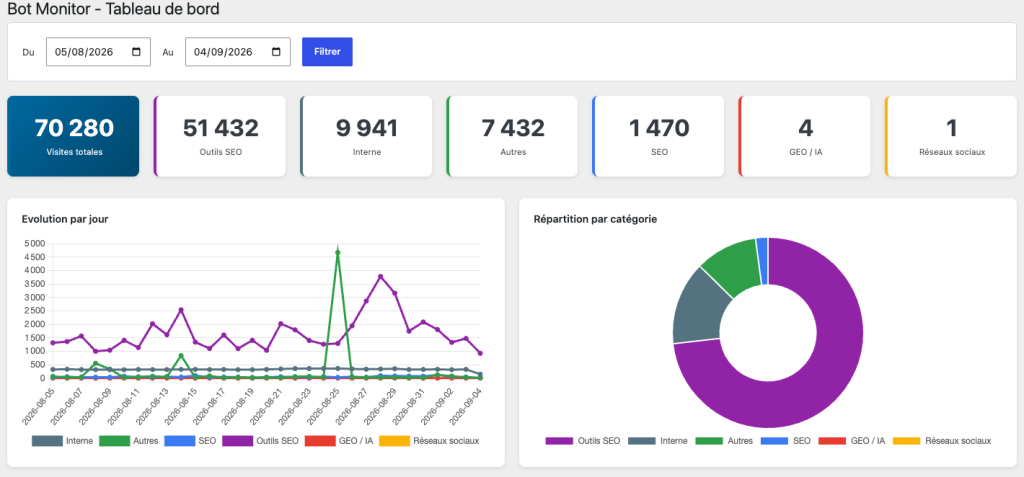Select the Visites totales 70 280 card
The height and width of the screenshot is (477, 1024).
click(73, 137)
